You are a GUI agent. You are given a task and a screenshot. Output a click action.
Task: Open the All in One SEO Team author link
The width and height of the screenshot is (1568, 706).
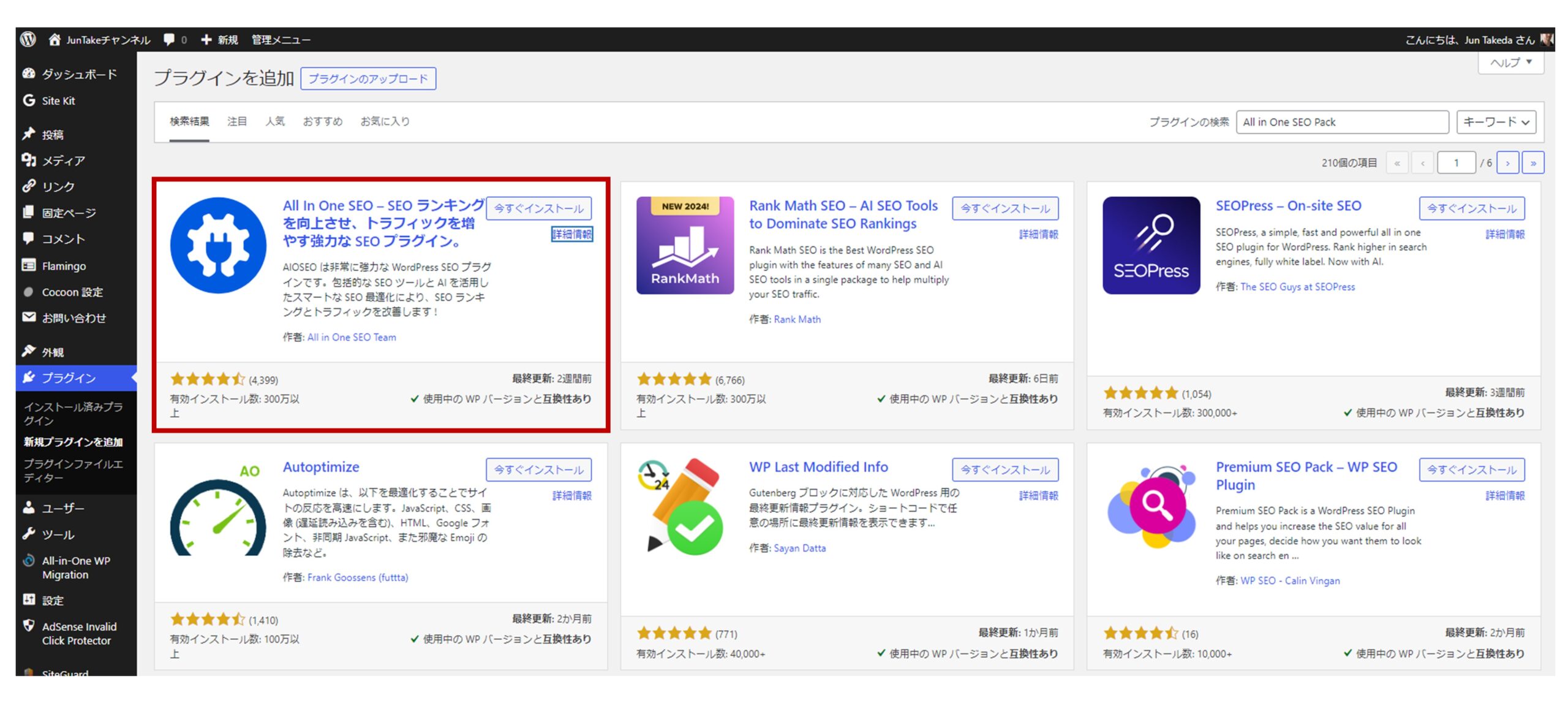pos(352,337)
